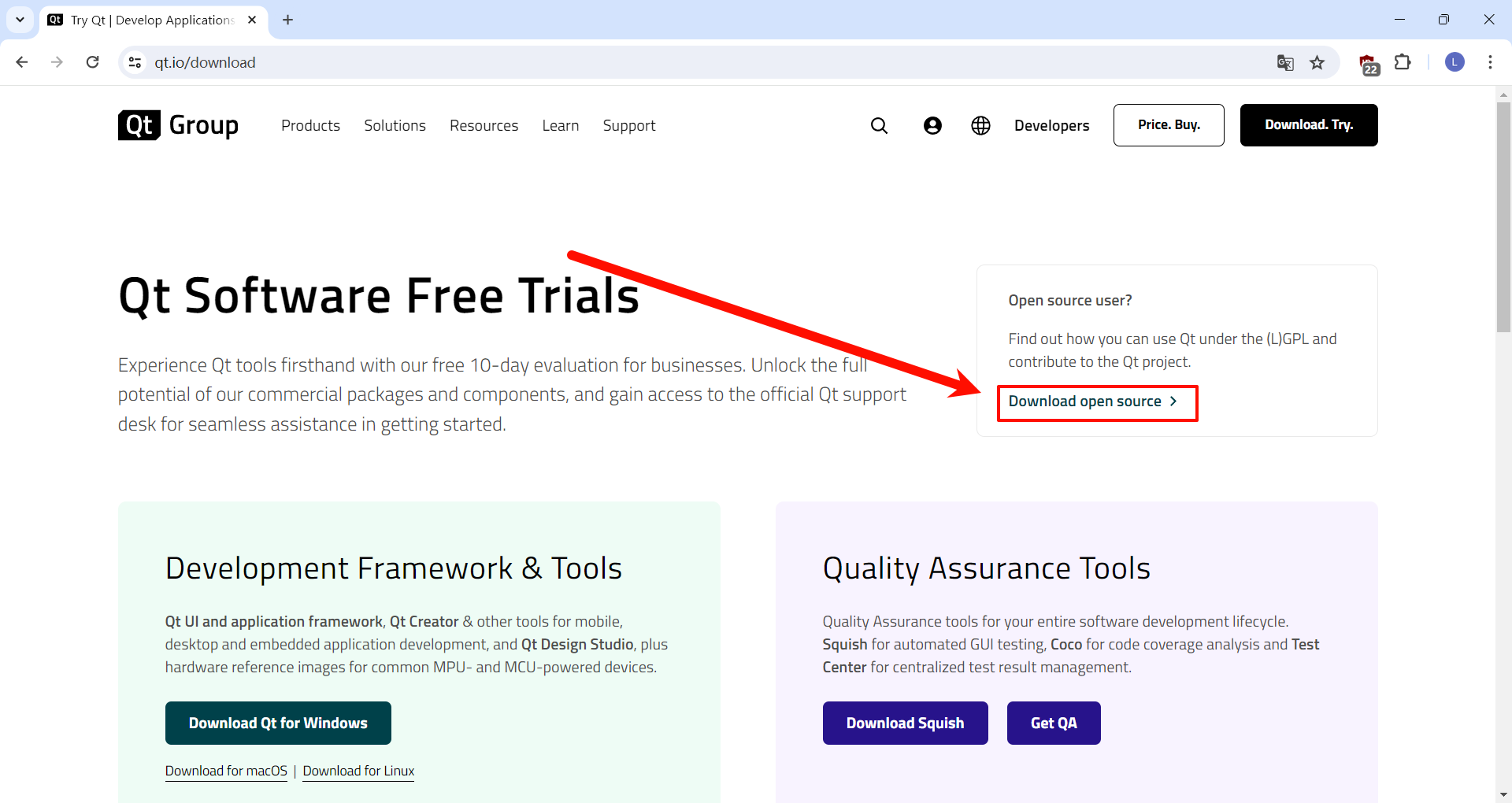This screenshot has height=803, width=1512.
Task: Click the Qt Group logo
Action: pos(178,125)
